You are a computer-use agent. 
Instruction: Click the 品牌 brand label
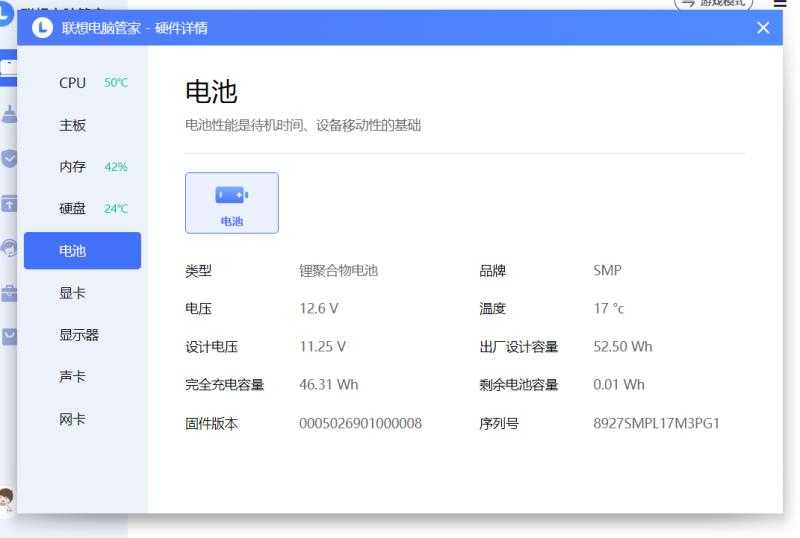coord(492,271)
